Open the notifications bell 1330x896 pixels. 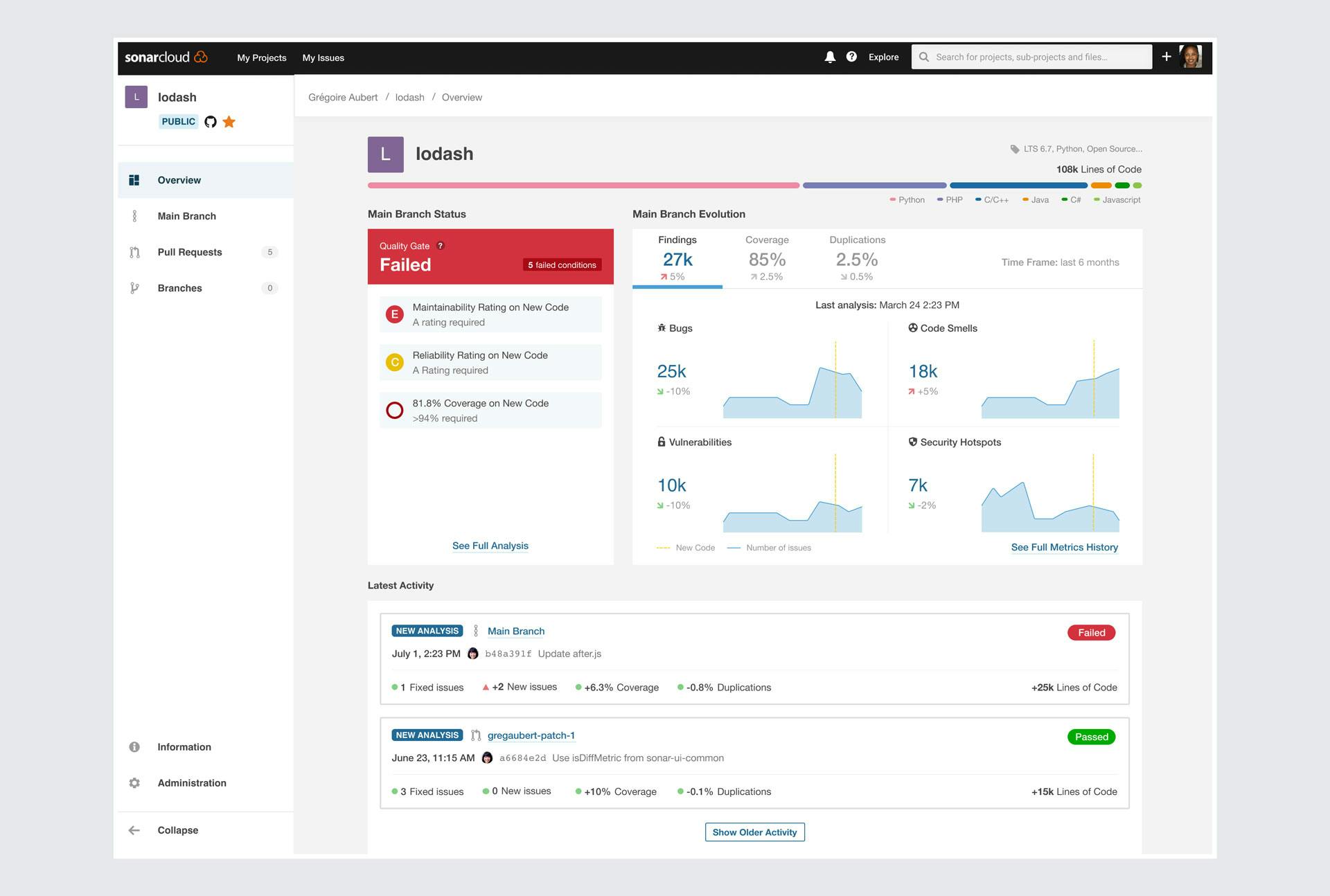[x=830, y=57]
